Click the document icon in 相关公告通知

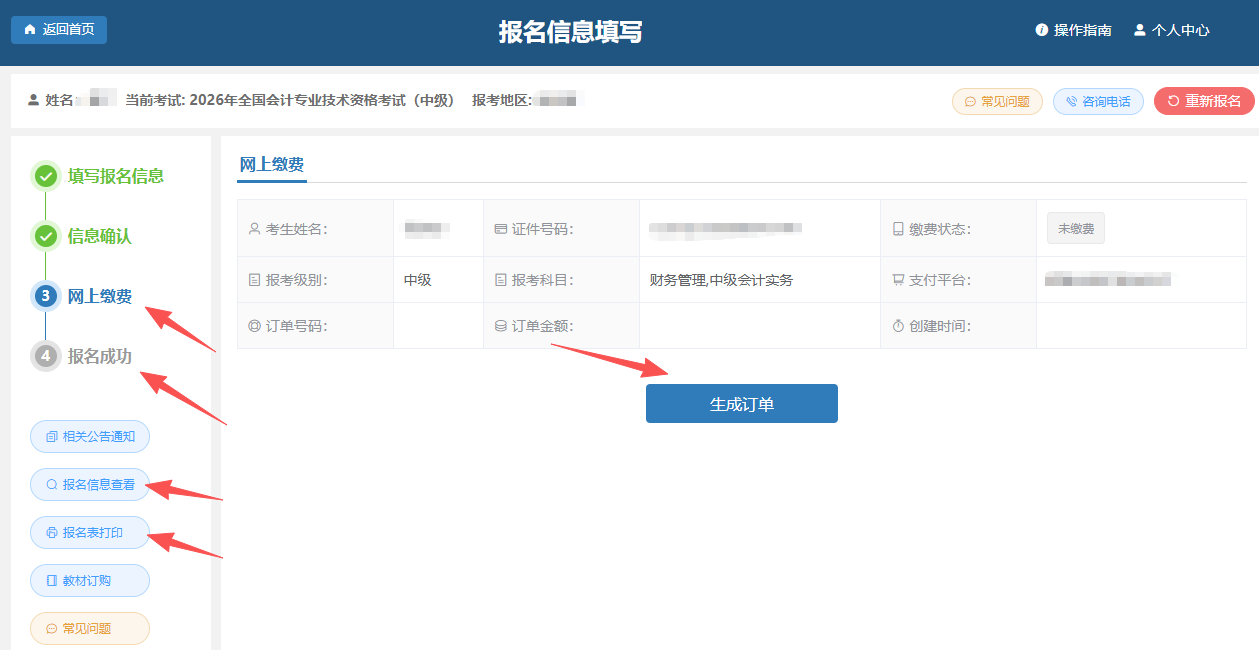pos(52,436)
